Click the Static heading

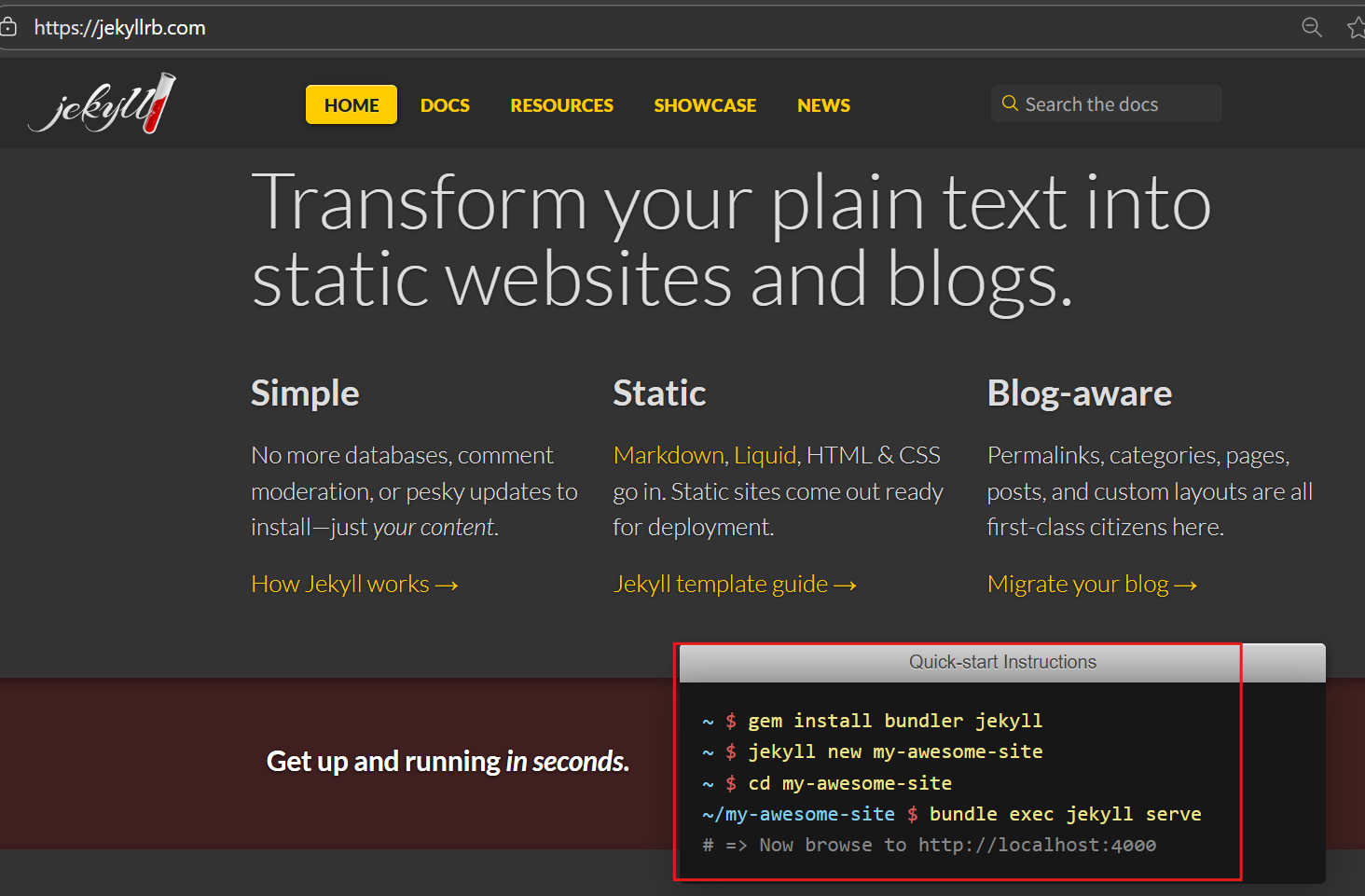coord(659,393)
